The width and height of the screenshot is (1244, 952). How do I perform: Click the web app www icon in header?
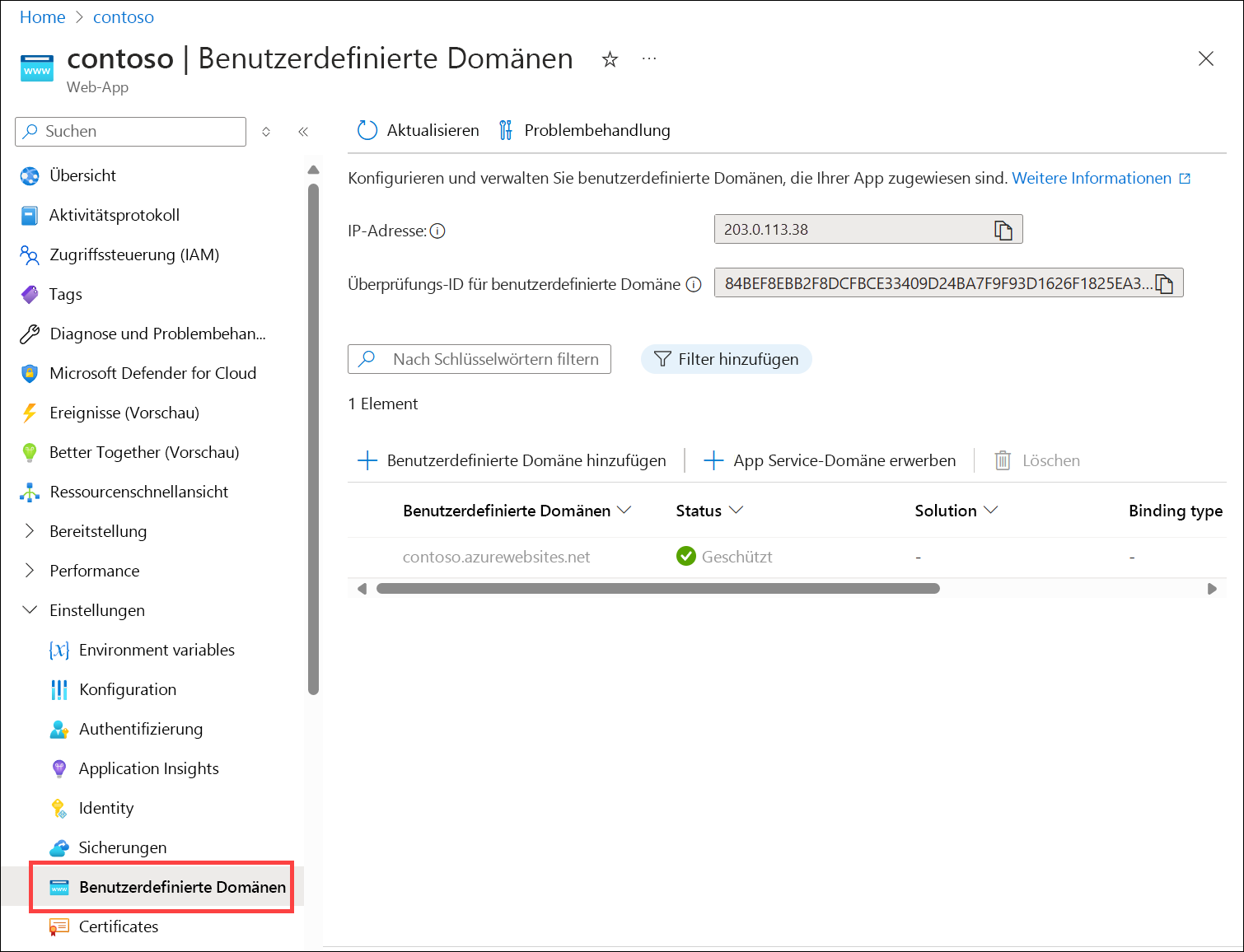point(37,68)
